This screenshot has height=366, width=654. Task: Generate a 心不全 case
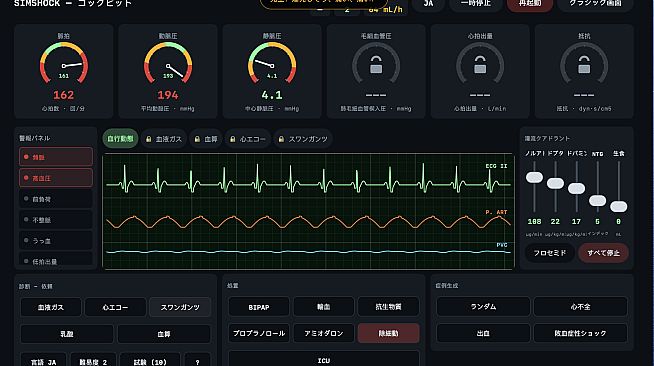581,307
